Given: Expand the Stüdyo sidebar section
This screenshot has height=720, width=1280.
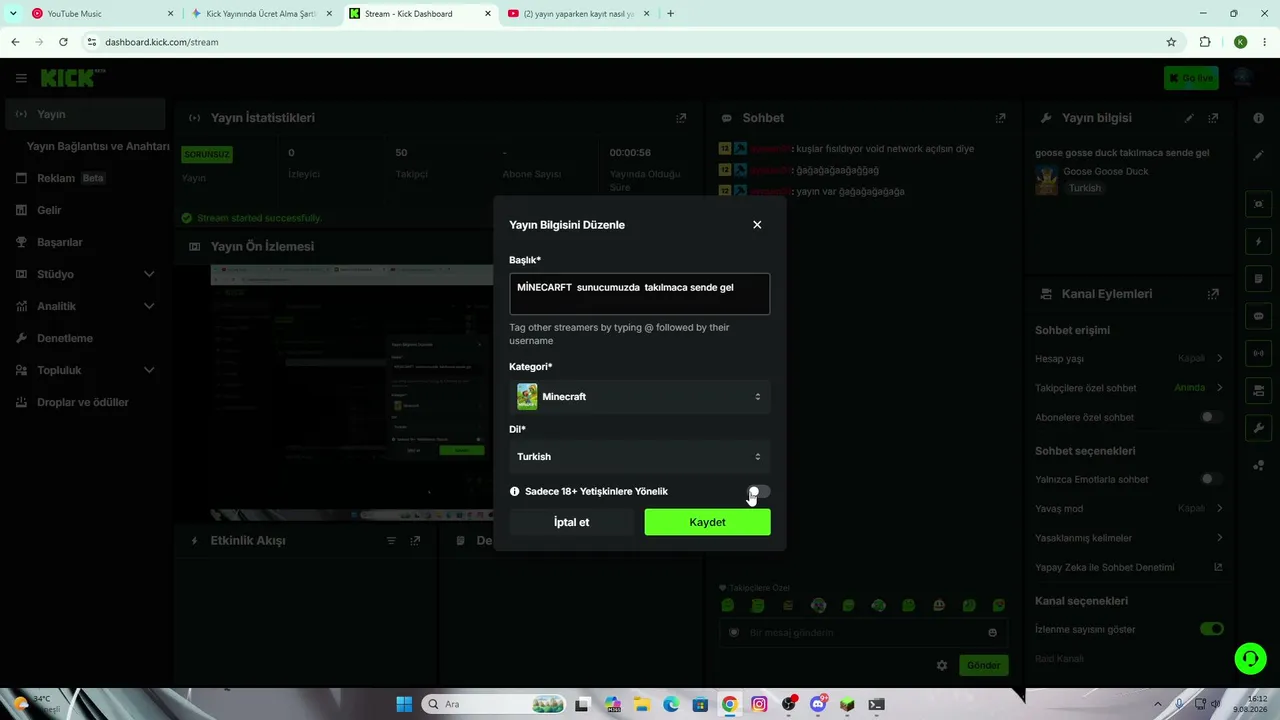Looking at the screenshot, I should coord(85,274).
